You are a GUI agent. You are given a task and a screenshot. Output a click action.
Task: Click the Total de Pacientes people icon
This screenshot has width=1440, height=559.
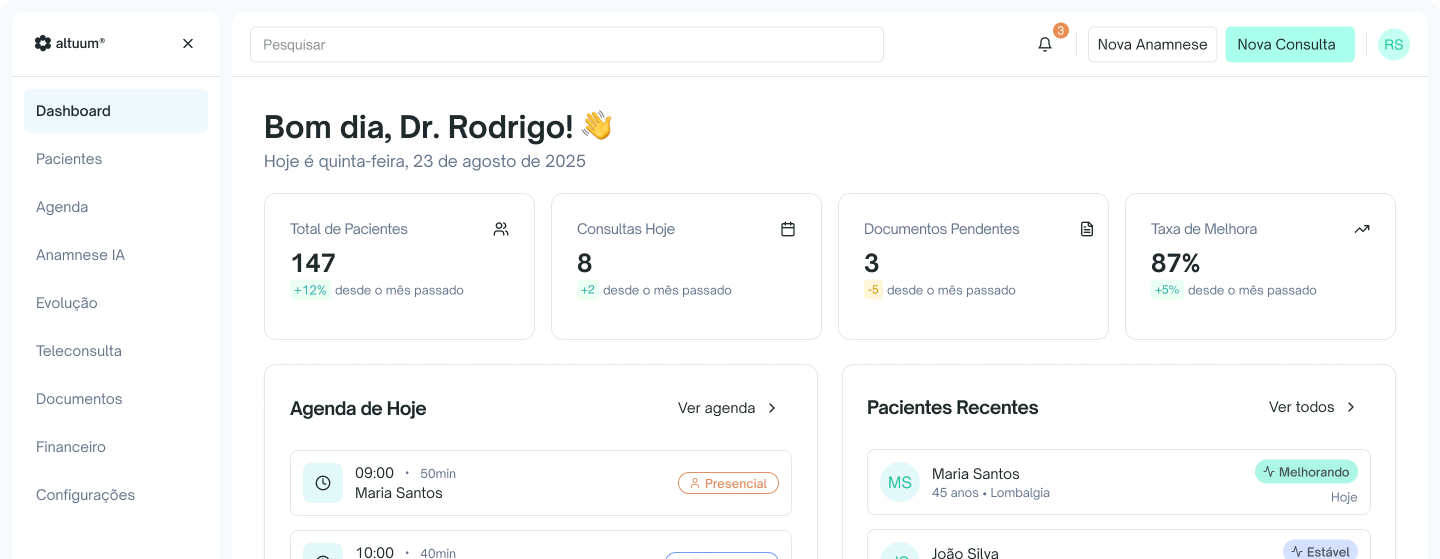(x=501, y=229)
